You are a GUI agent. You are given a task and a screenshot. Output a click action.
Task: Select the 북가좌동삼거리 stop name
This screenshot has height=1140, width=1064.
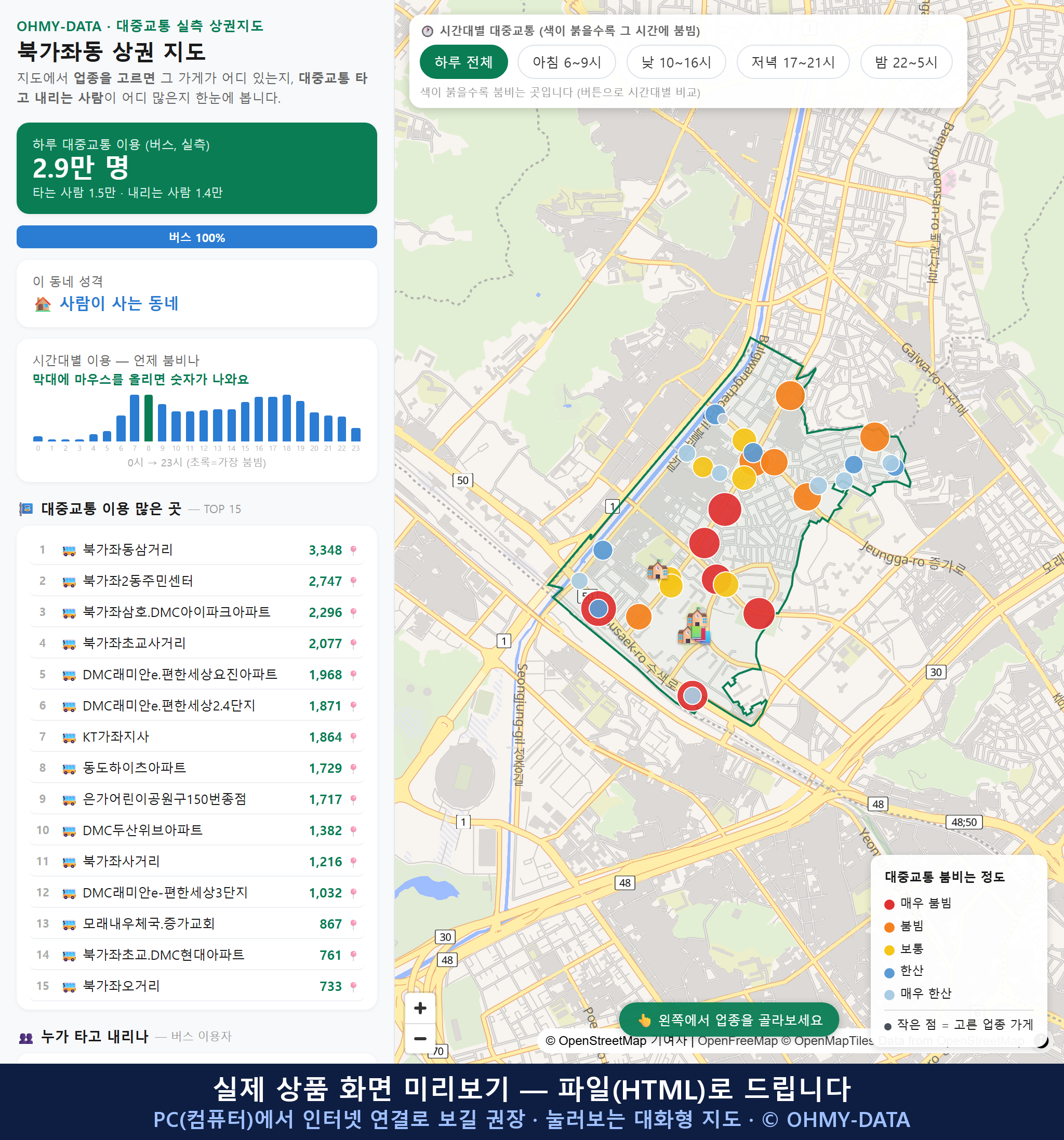click(x=127, y=549)
